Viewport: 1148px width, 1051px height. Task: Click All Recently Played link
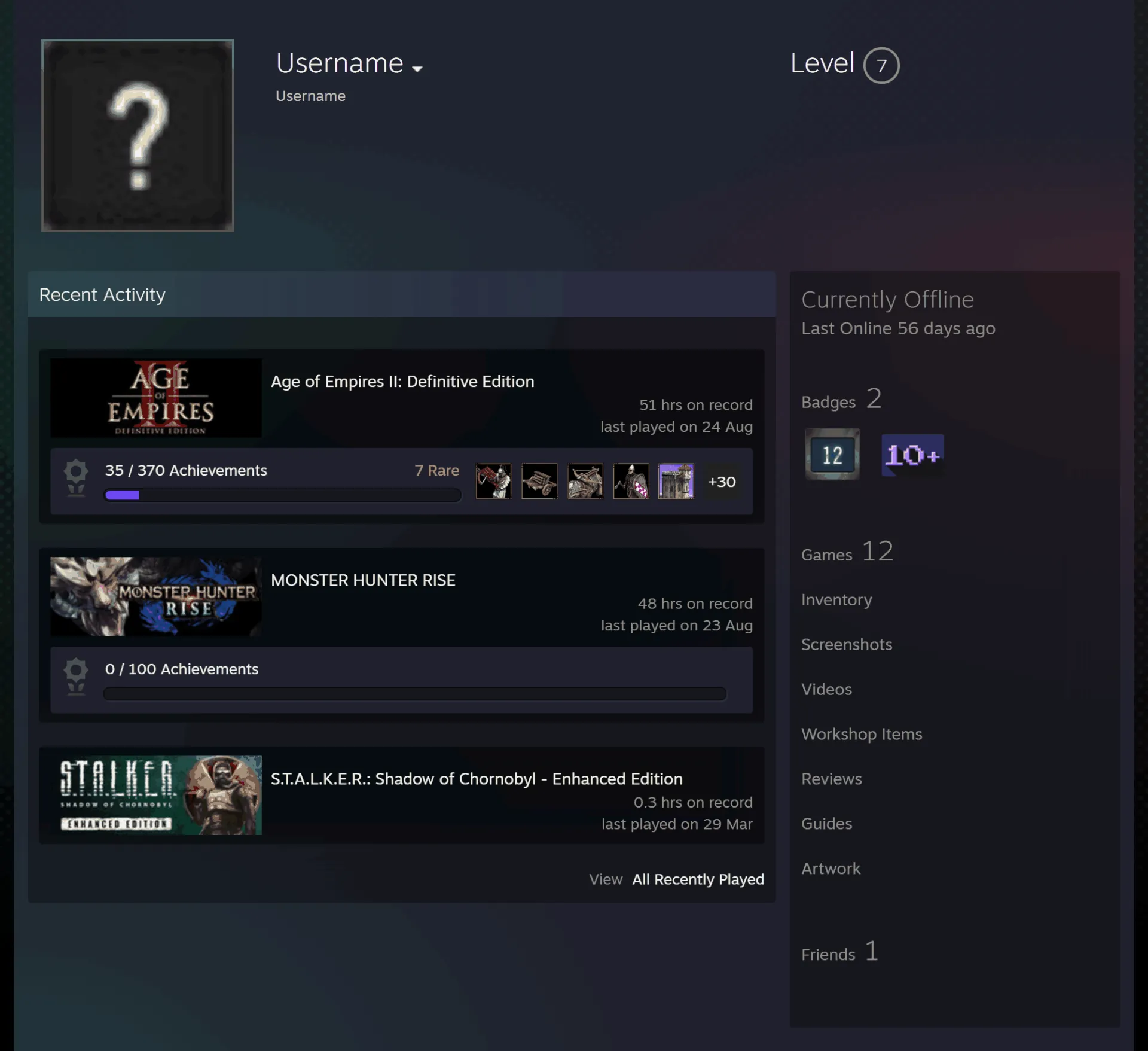(x=698, y=879)
